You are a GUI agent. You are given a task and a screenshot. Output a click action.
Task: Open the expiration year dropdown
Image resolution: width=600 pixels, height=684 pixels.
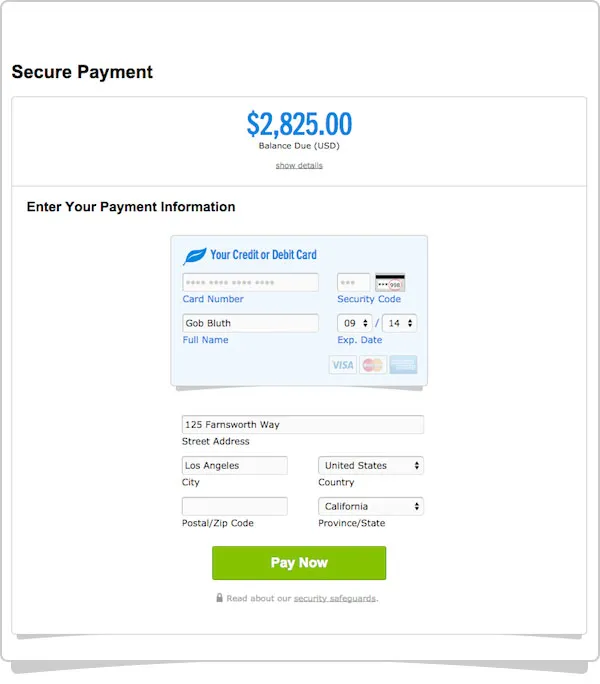[399, 324]
